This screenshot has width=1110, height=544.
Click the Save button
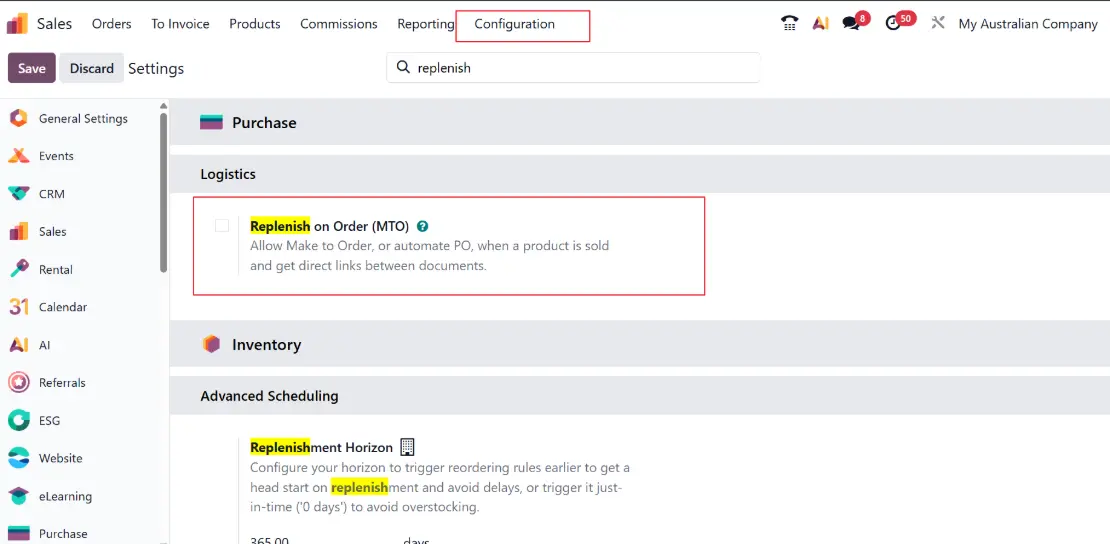[32, 68]
